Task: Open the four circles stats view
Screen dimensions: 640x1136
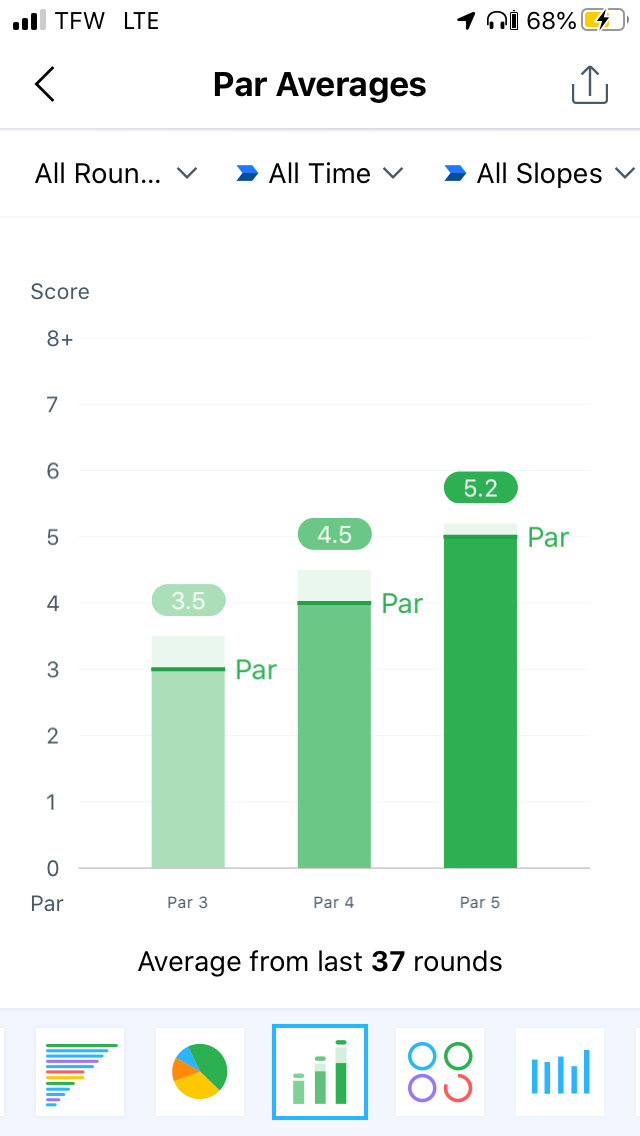Action: click(x=440, y=1071)
